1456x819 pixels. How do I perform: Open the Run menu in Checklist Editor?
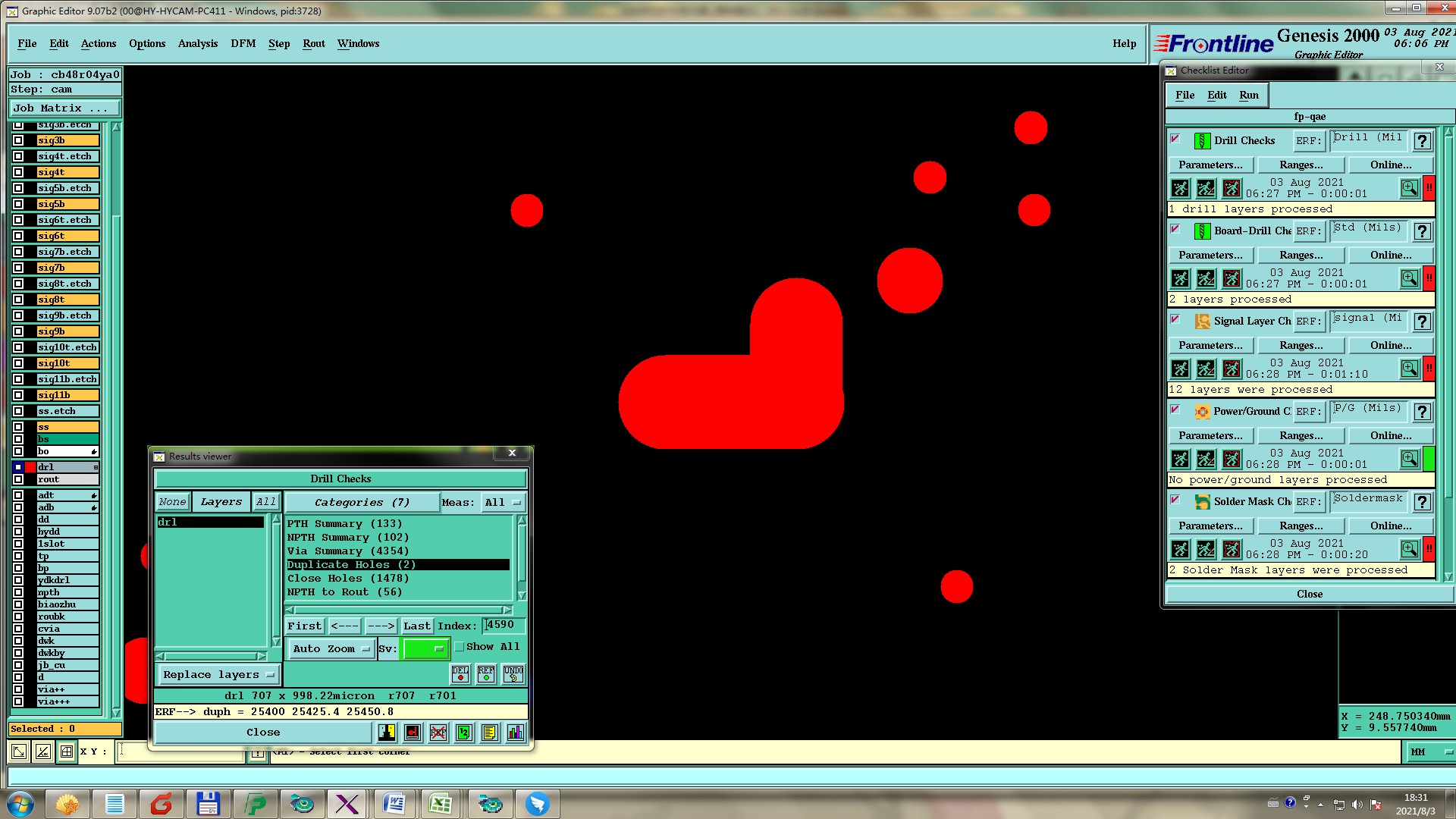coord(1248,96)
